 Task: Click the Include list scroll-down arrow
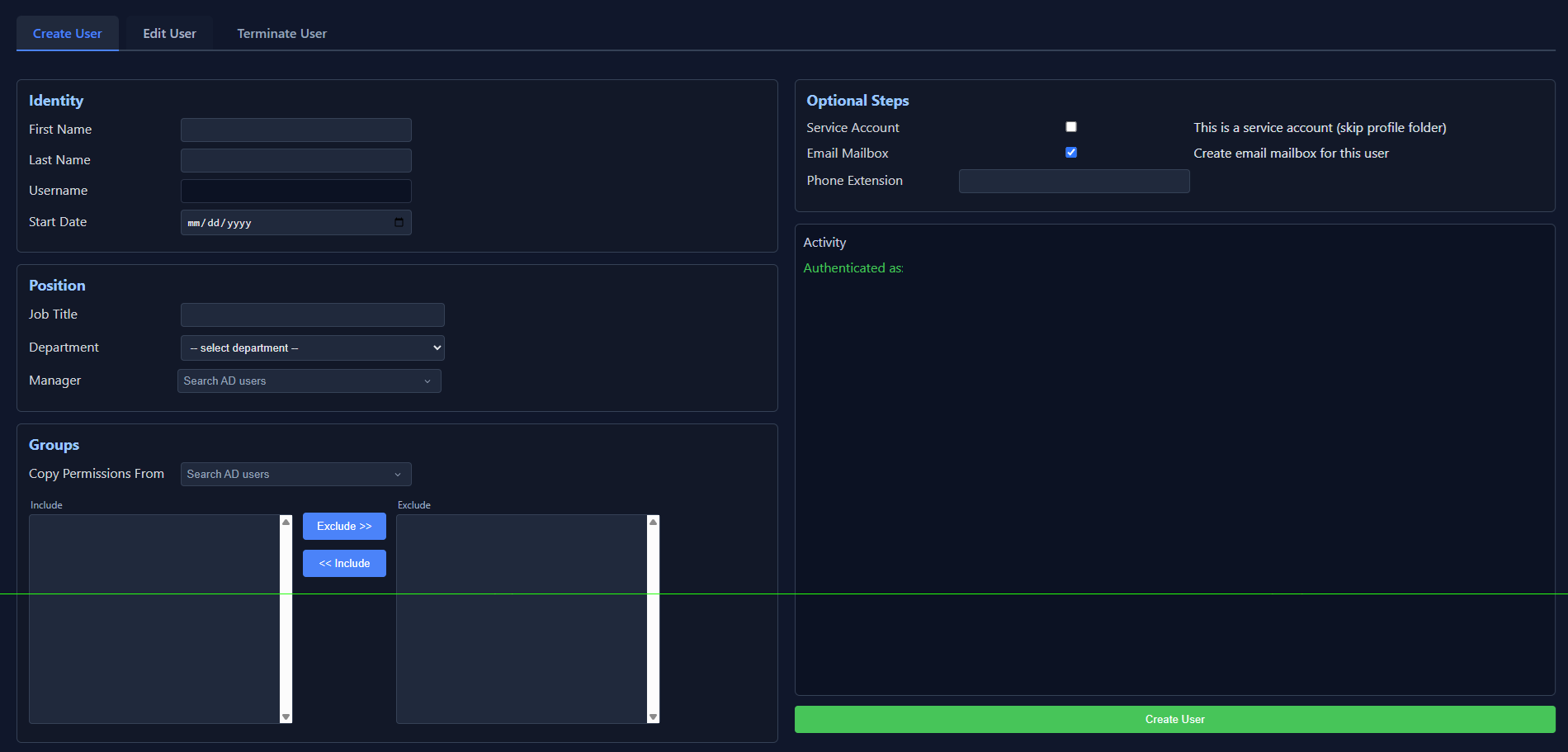click(x=286, y=717)
